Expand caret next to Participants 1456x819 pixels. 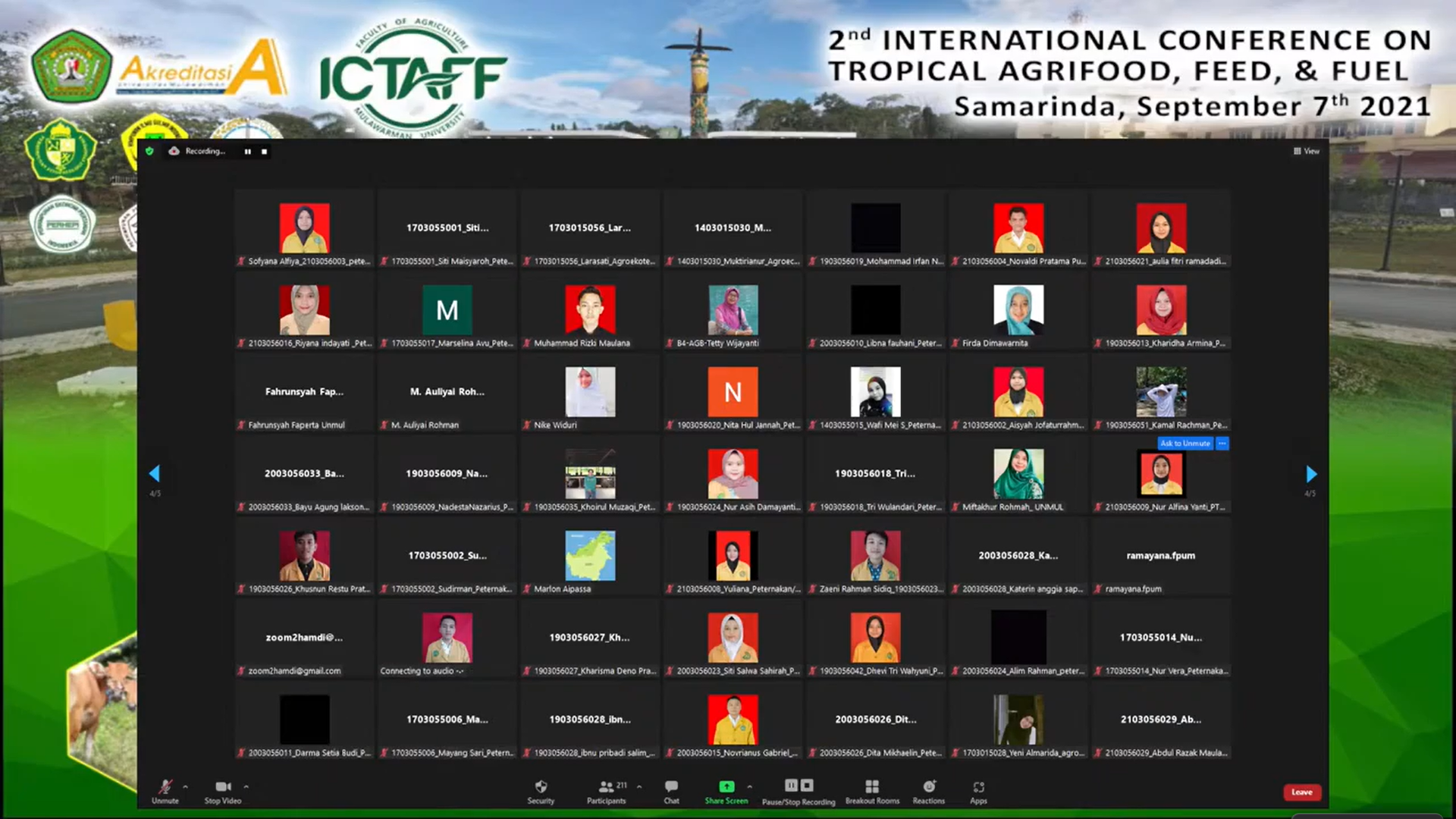[x=639, y=787]
